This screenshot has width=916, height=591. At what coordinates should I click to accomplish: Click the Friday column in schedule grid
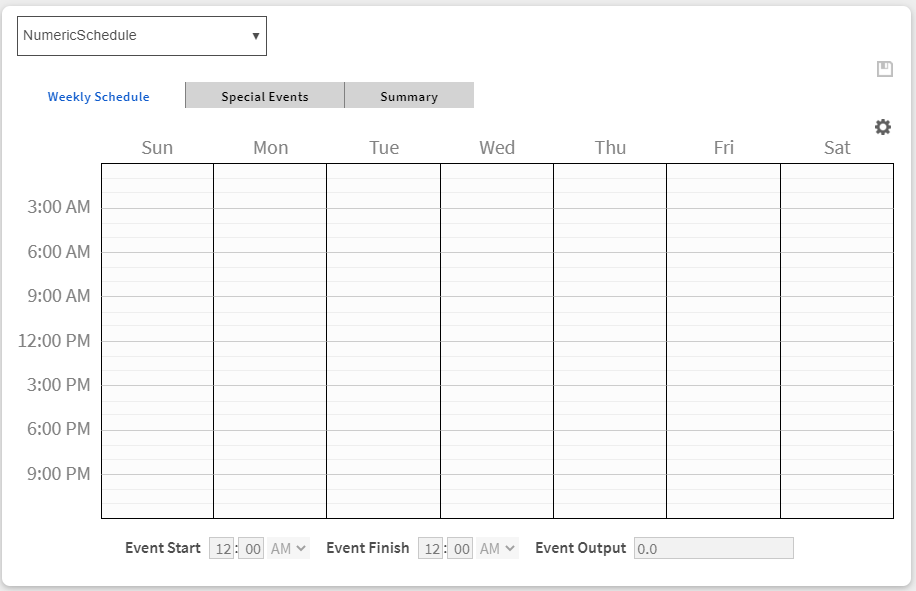(724, 340)
